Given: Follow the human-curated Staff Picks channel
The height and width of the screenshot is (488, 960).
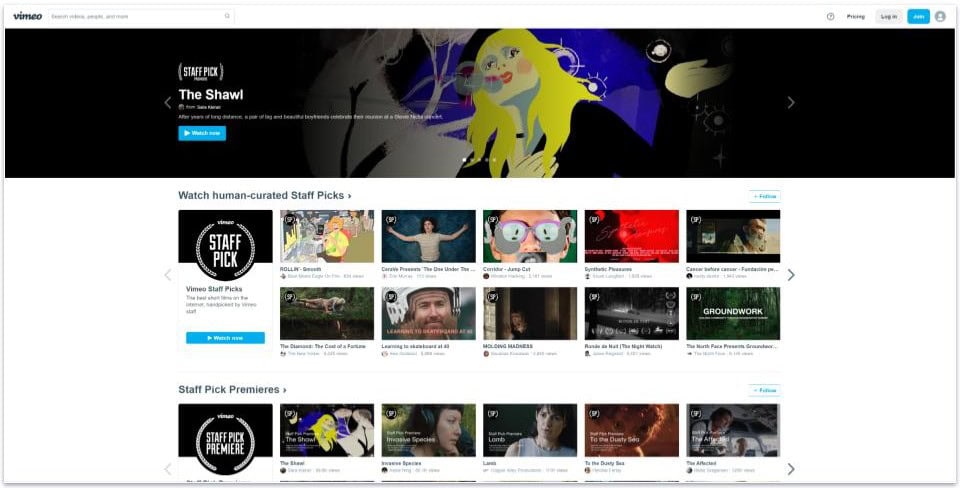Looking at the screenshot, I should coord(765,197).
